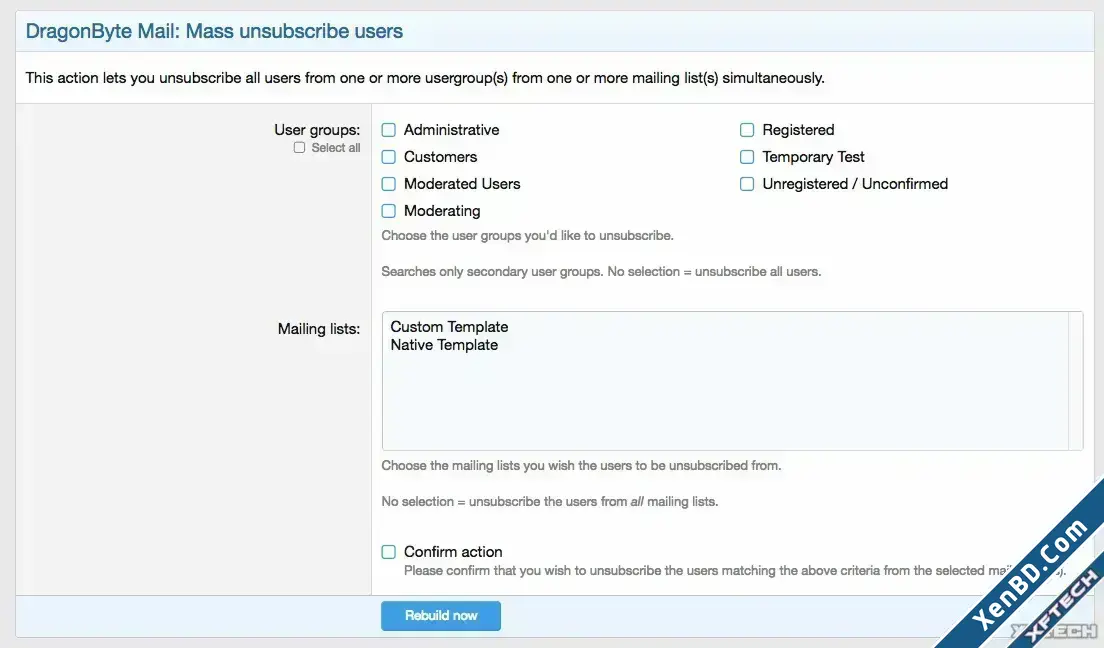1104x648 pixels.
Task: Tick the Confirm action checkbox
Action: [x=389, y=552]
